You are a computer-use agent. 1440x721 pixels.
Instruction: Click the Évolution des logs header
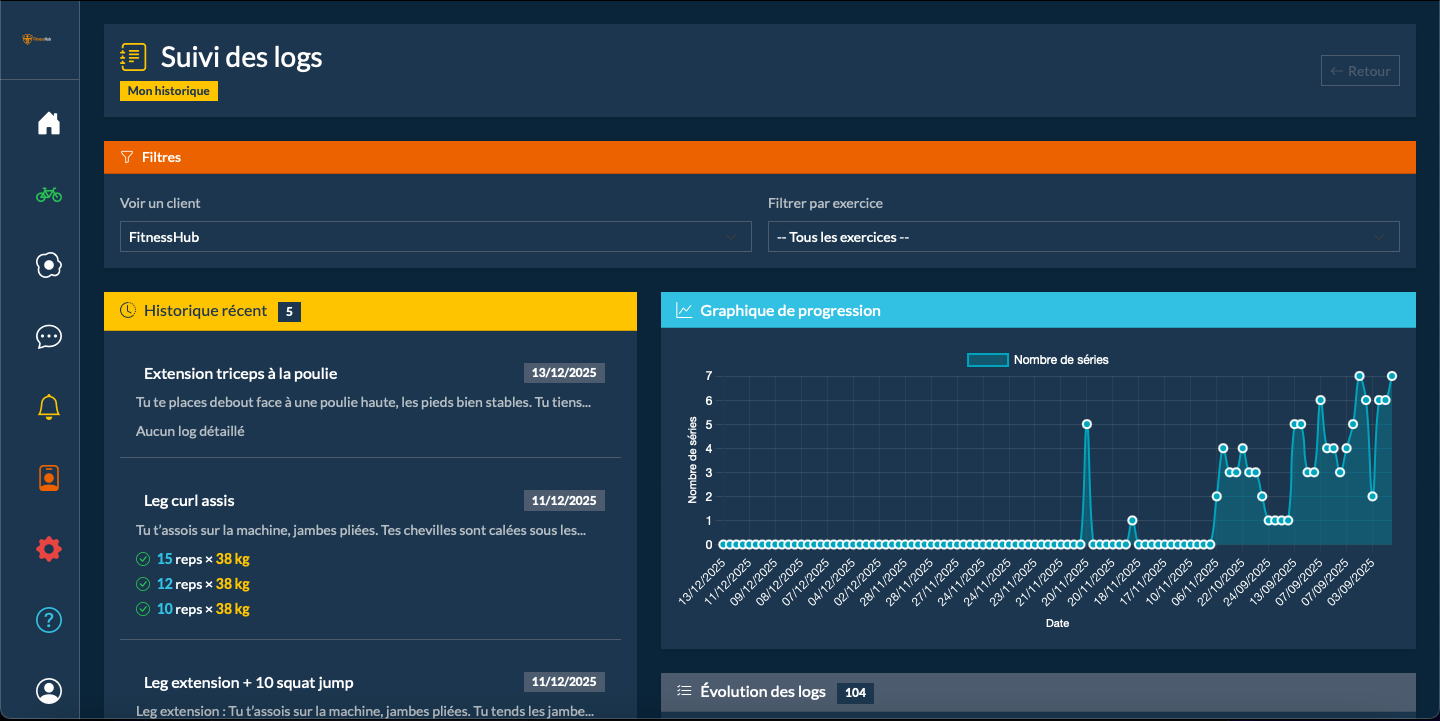[x=763, y=692]
